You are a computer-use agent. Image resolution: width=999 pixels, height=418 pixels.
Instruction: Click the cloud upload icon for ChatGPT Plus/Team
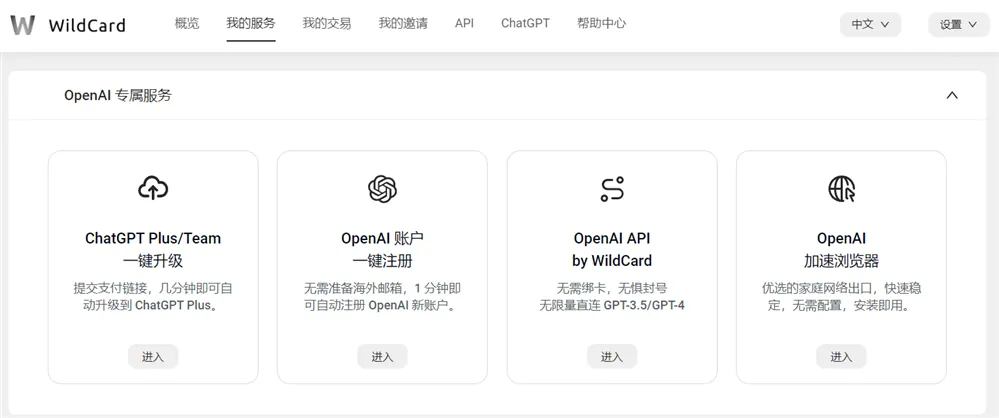pos(153,188)
